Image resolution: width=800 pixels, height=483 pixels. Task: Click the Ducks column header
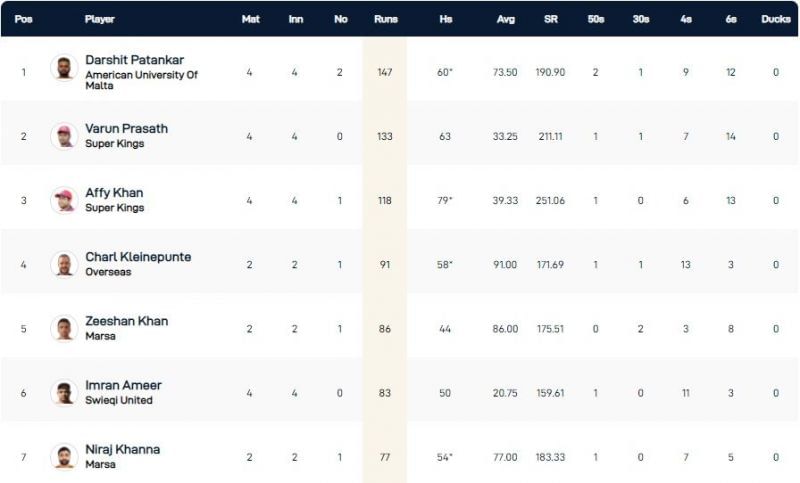click(x=775, y=19)
